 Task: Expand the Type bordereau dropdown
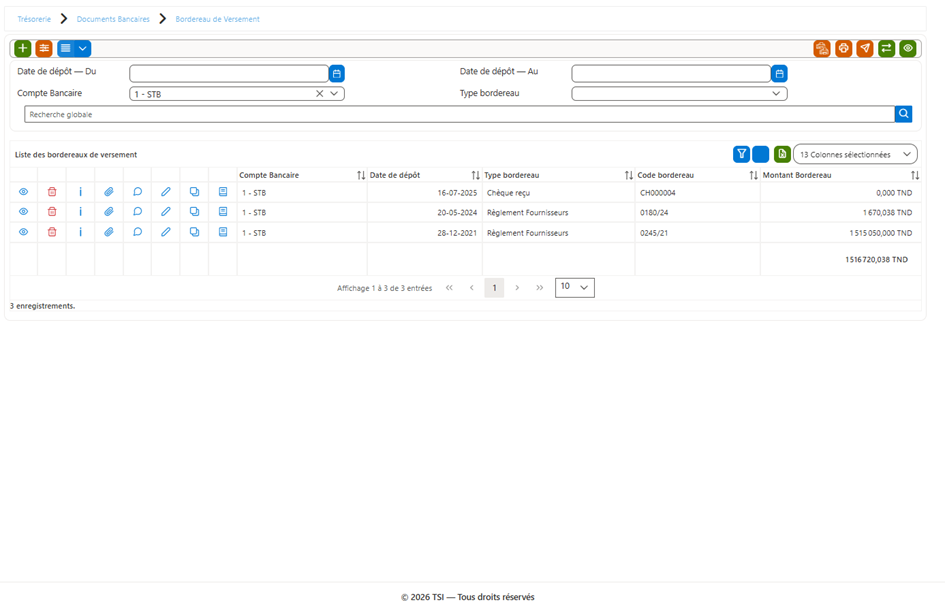[679, 93]
